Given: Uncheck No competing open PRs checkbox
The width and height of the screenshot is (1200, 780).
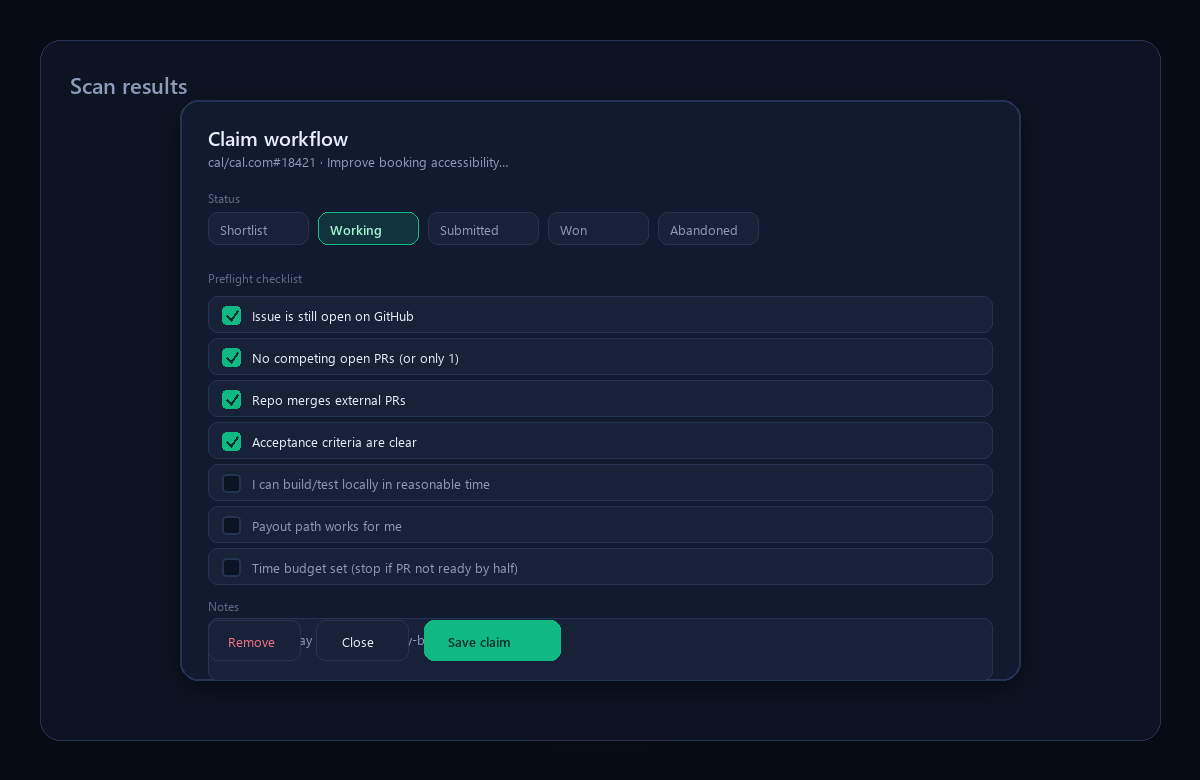Looking at the screenshot, I should coord(232,358).
